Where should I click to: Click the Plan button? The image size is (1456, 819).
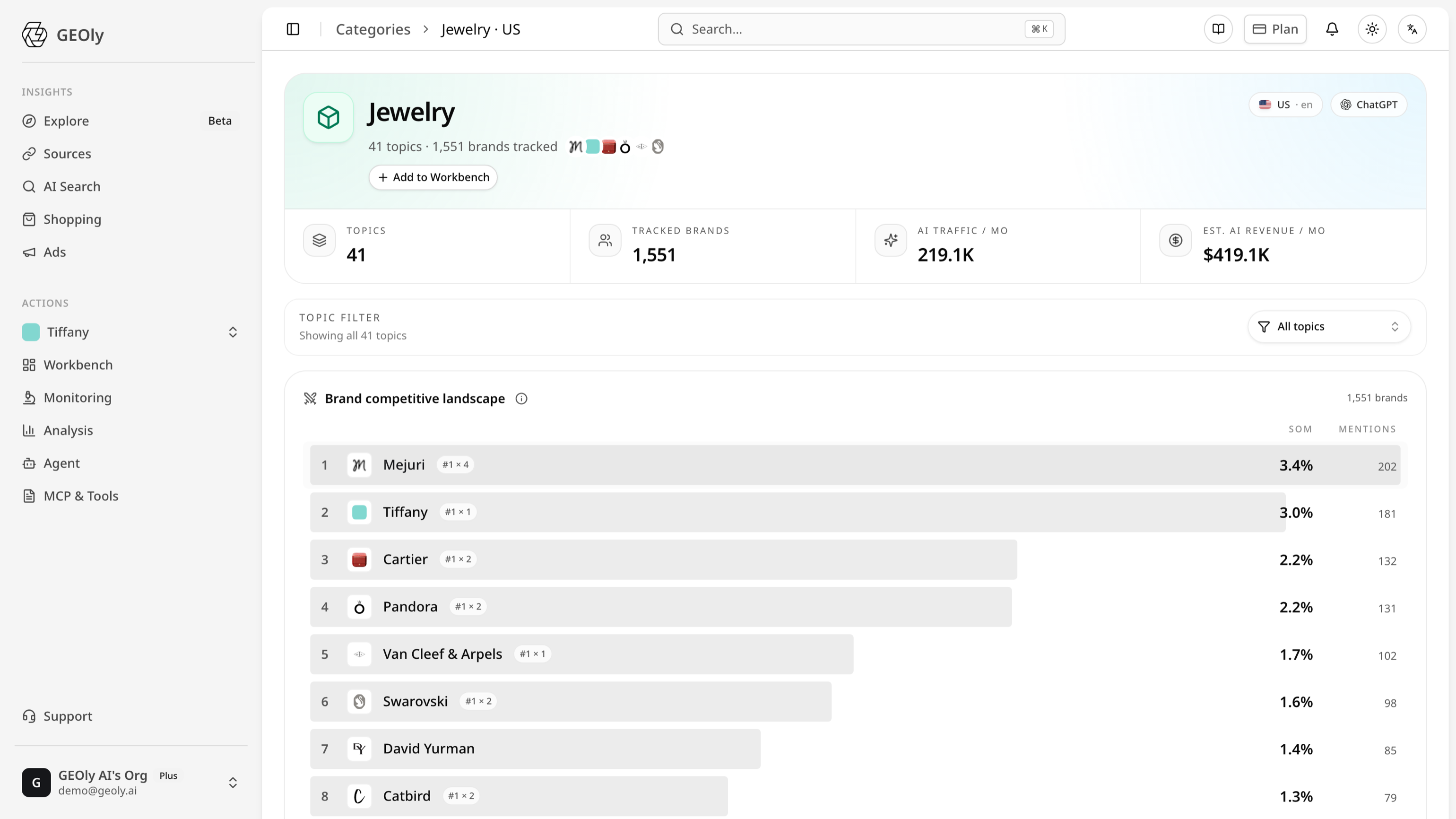(1275, 29)
